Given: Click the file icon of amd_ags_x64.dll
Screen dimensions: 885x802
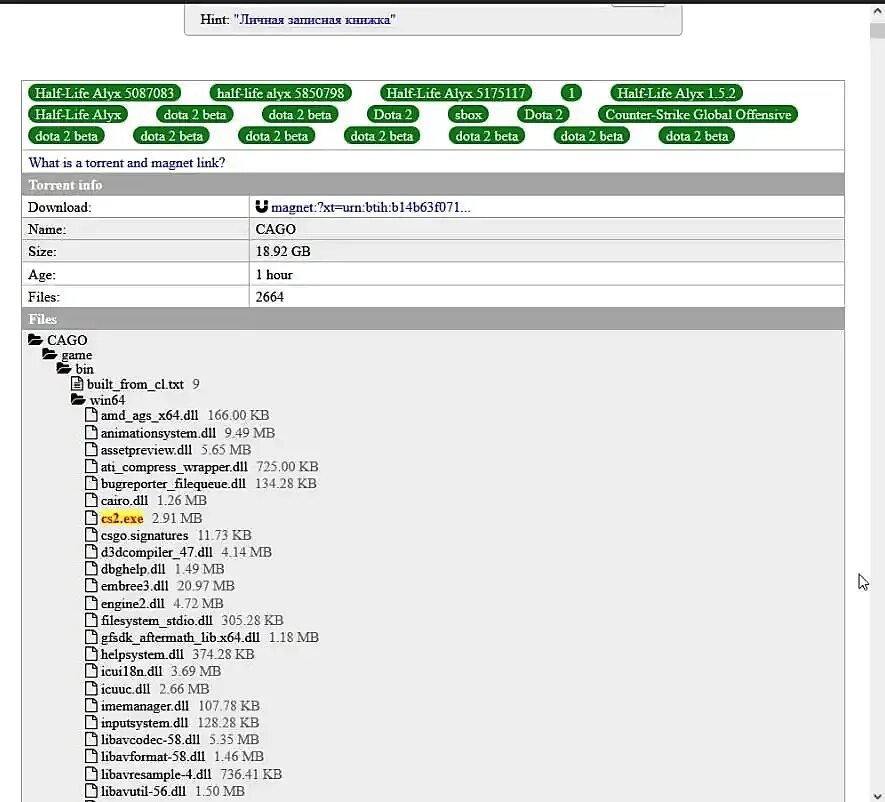Looking at the screenshot, I should 91,415.
